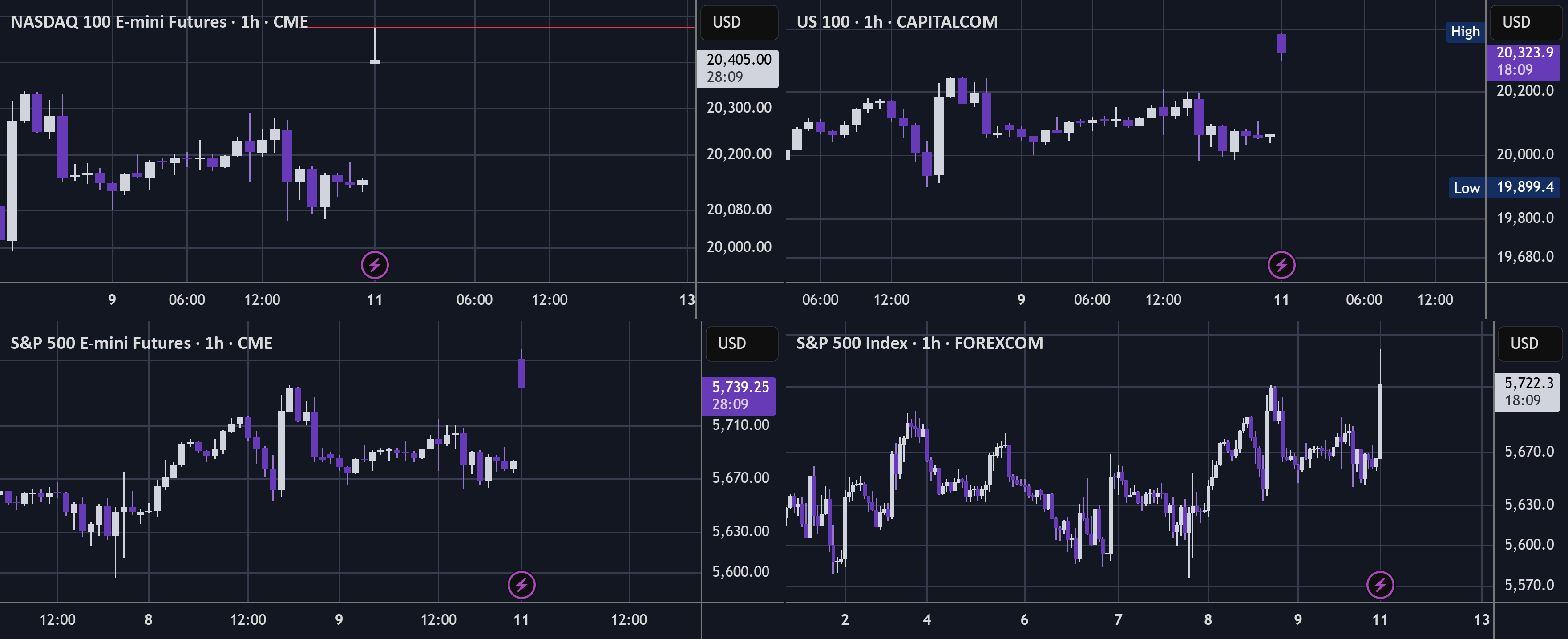Open USD currency selector on S&P 500 Index chart

[x=1528, y=343]
